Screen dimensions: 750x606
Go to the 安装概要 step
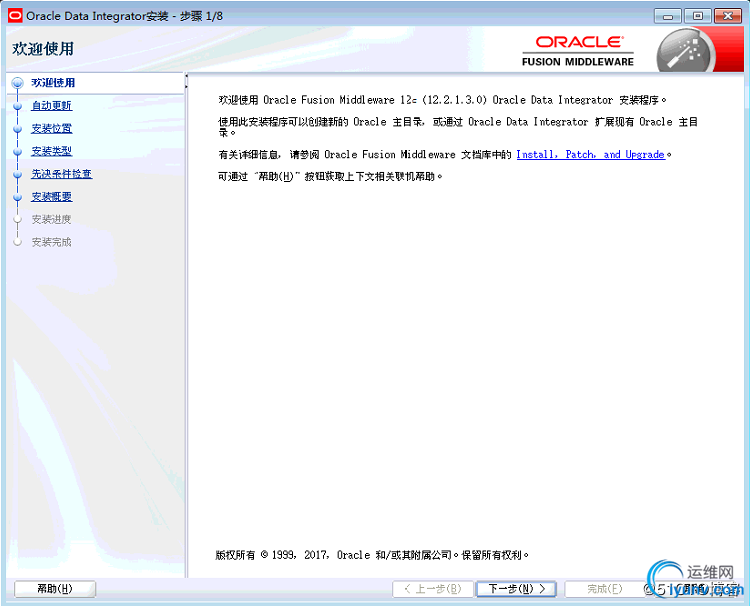coord(52,197)
